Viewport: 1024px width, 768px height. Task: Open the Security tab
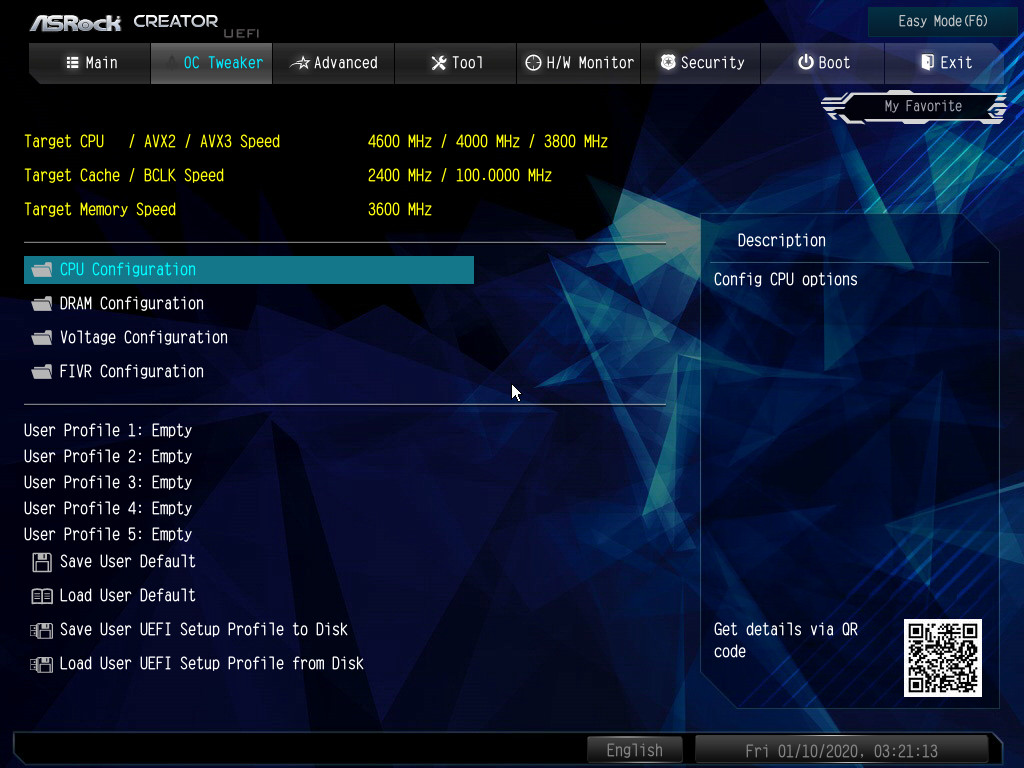click(x=702, y=63)
